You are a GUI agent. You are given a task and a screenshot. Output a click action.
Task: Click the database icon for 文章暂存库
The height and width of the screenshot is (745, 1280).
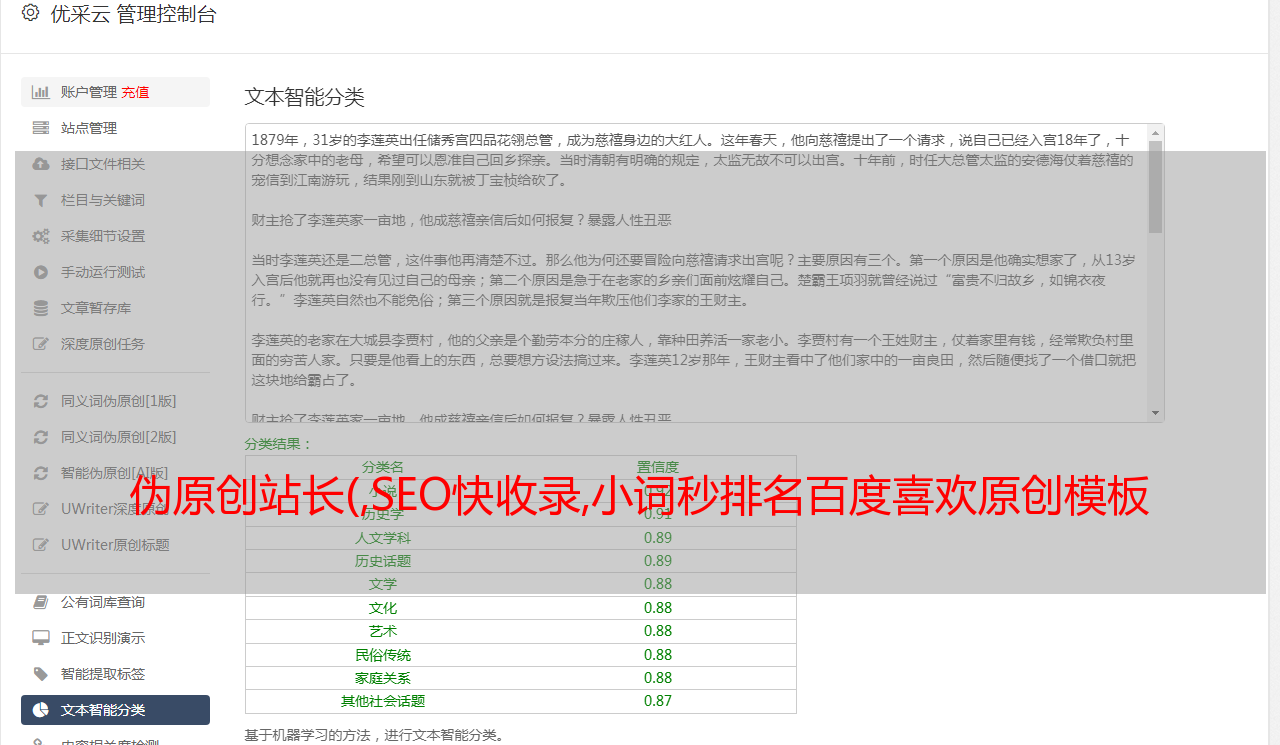tap(41, 308)
